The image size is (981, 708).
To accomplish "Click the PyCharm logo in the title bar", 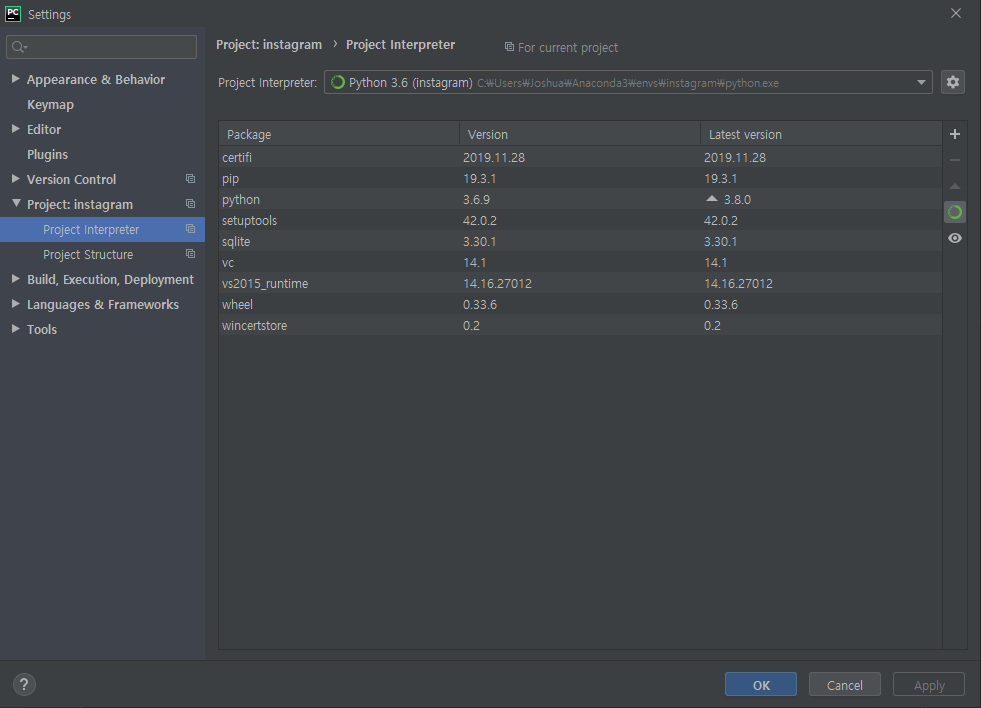I will point(13,14).
